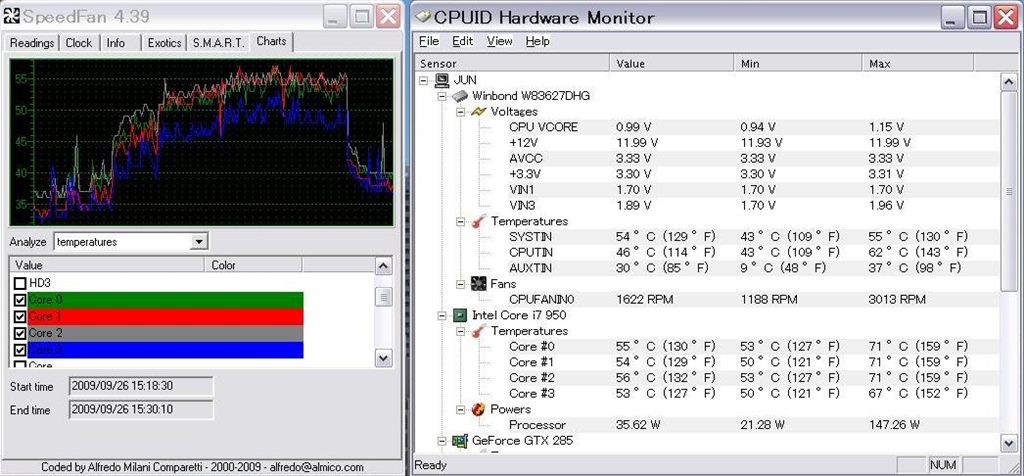Collapse the Voltages node
The width and height of the screenshot is (1024, 476).
[x=460, y=112]
